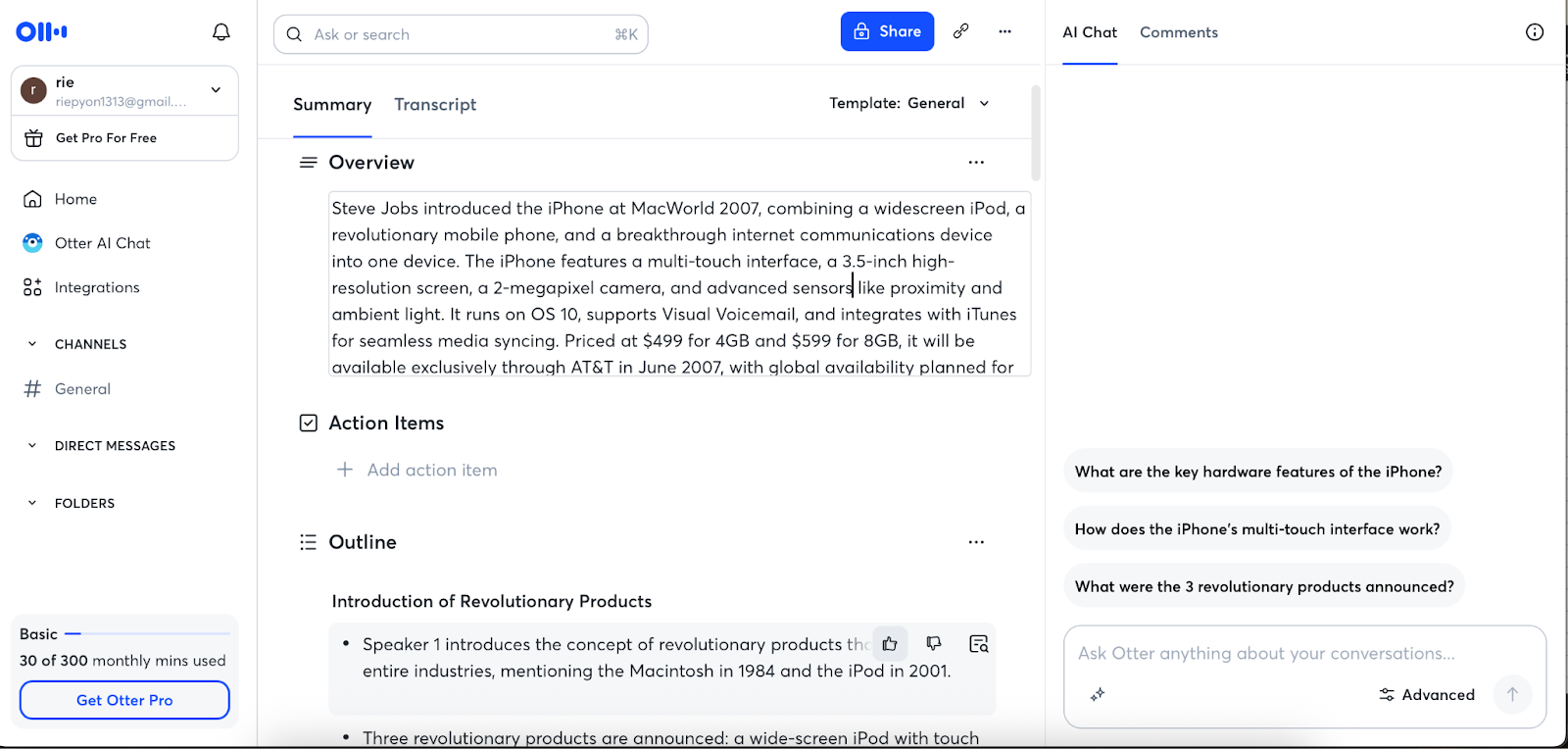Click the Basic plan label
Screen dimensions: 1568x749
tap(38, 634)
